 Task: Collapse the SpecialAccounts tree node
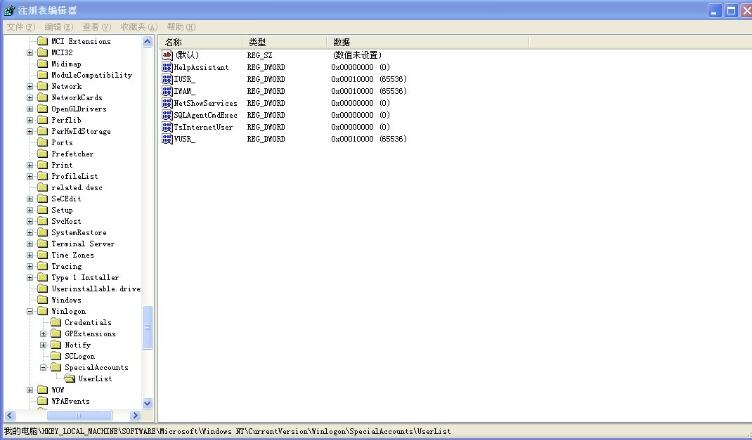coord(43,367)
